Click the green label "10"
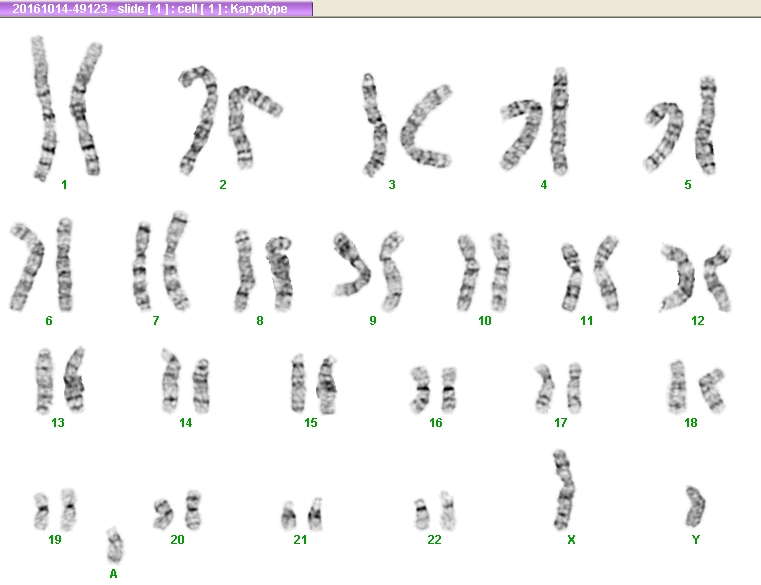Image resolution: width=761 pixels, height=585 pixels. 485,320
